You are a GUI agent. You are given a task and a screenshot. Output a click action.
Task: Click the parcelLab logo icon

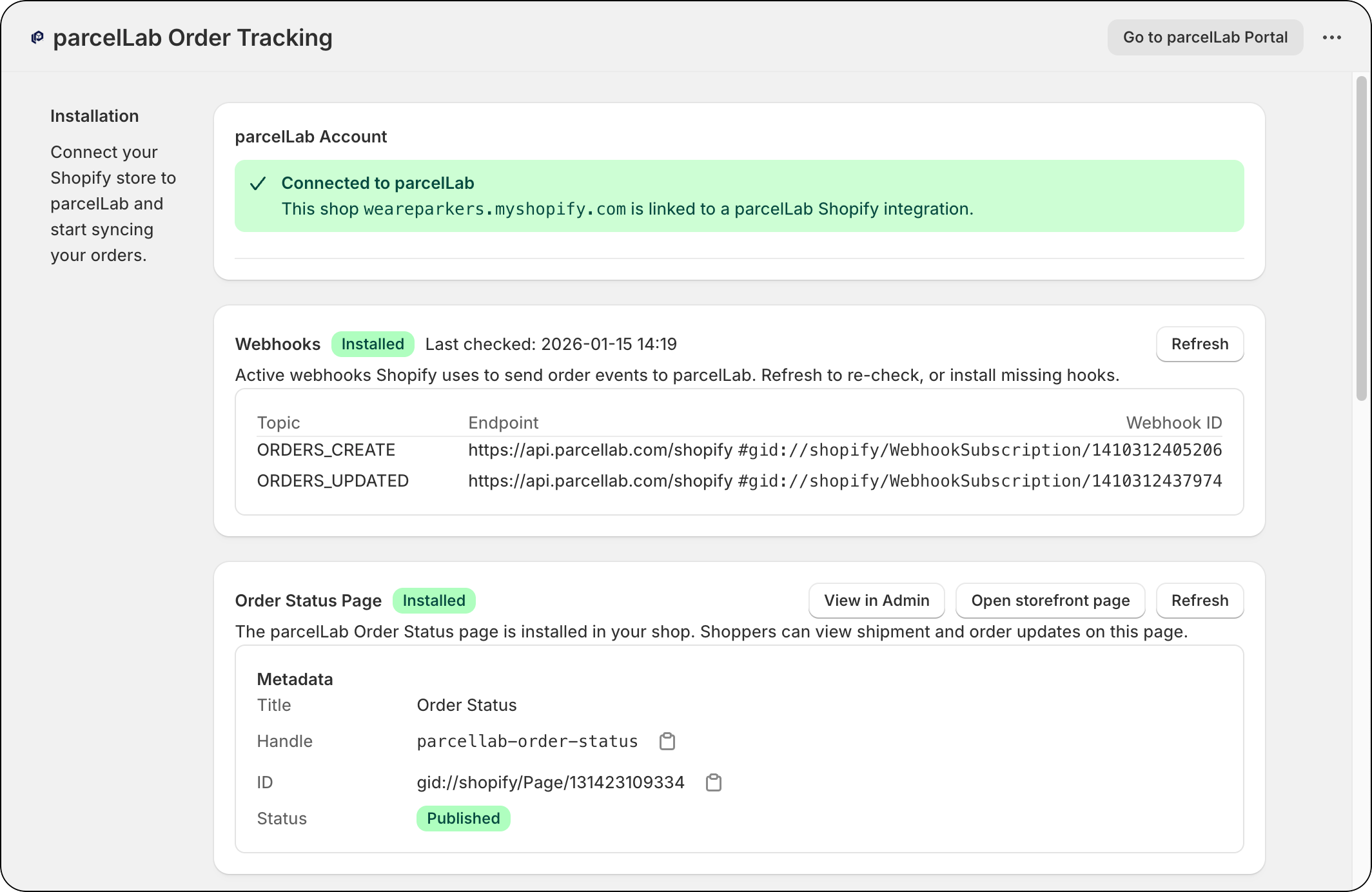[36, 37]
